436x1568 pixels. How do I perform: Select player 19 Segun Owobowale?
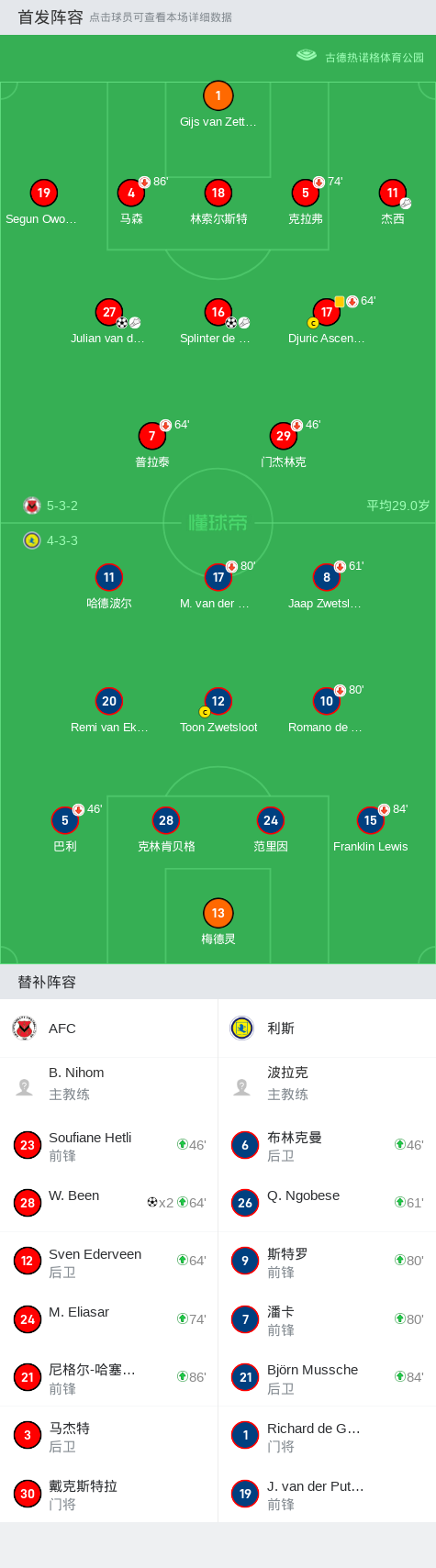tap(43, 193)
